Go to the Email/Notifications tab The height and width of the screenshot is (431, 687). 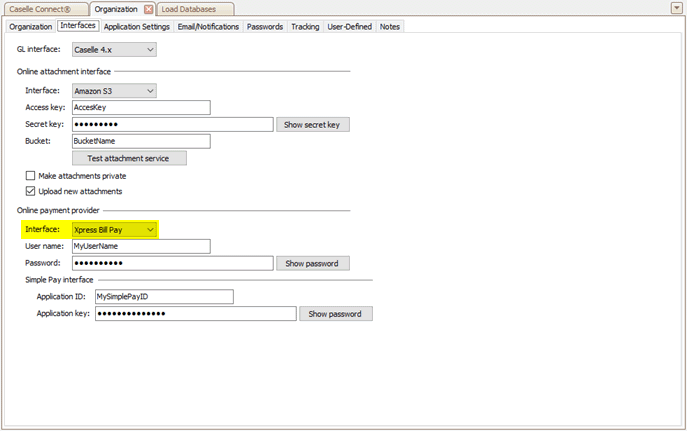(208, 27)
